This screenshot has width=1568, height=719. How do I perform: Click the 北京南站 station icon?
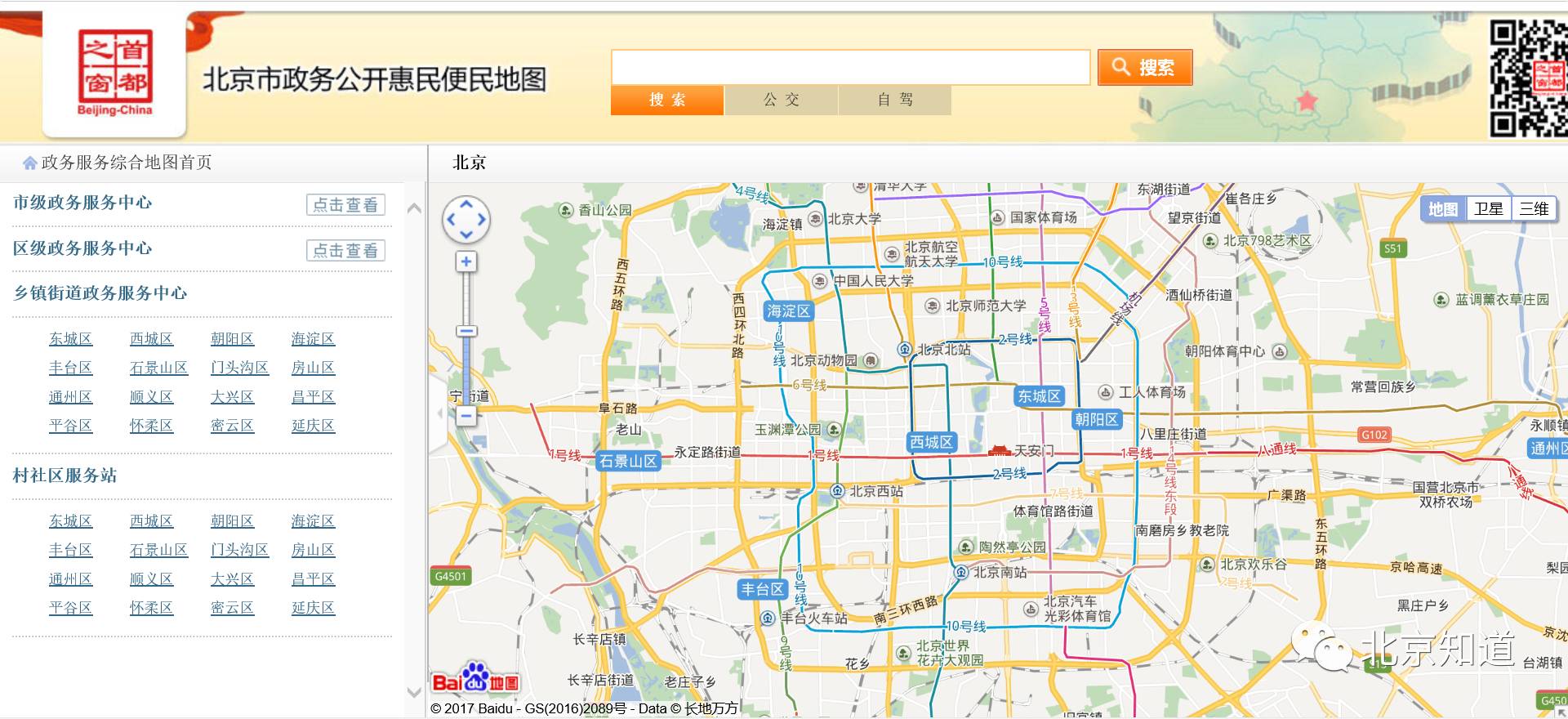(961, 572)
